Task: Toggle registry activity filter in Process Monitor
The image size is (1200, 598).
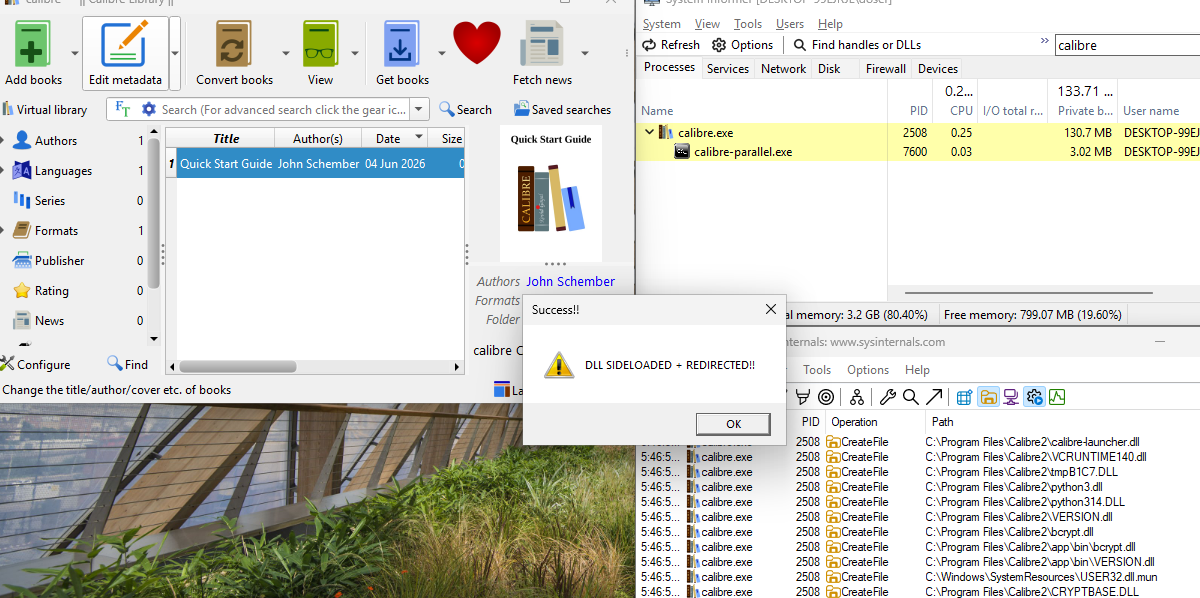Action: pyautogui.click(x=964, y=397)
